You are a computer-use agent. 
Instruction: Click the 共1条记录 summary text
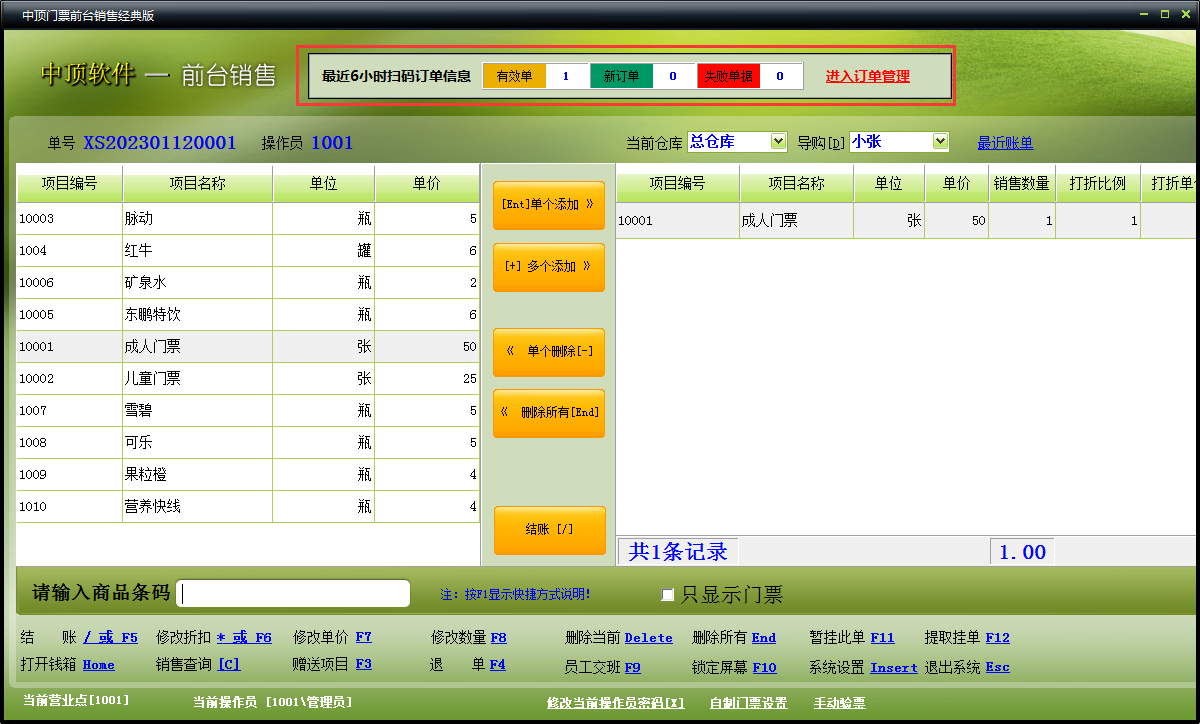[678, 552]
